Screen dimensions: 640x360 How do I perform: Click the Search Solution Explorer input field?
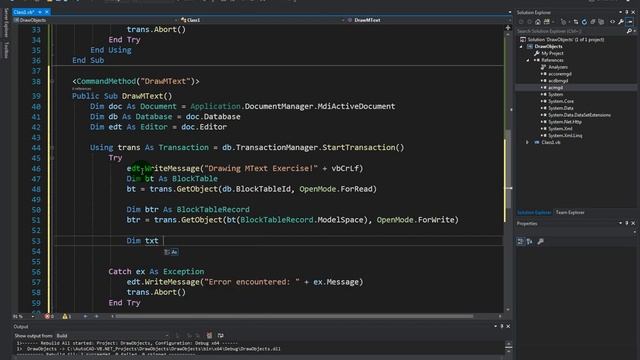(x=571, y=31)
